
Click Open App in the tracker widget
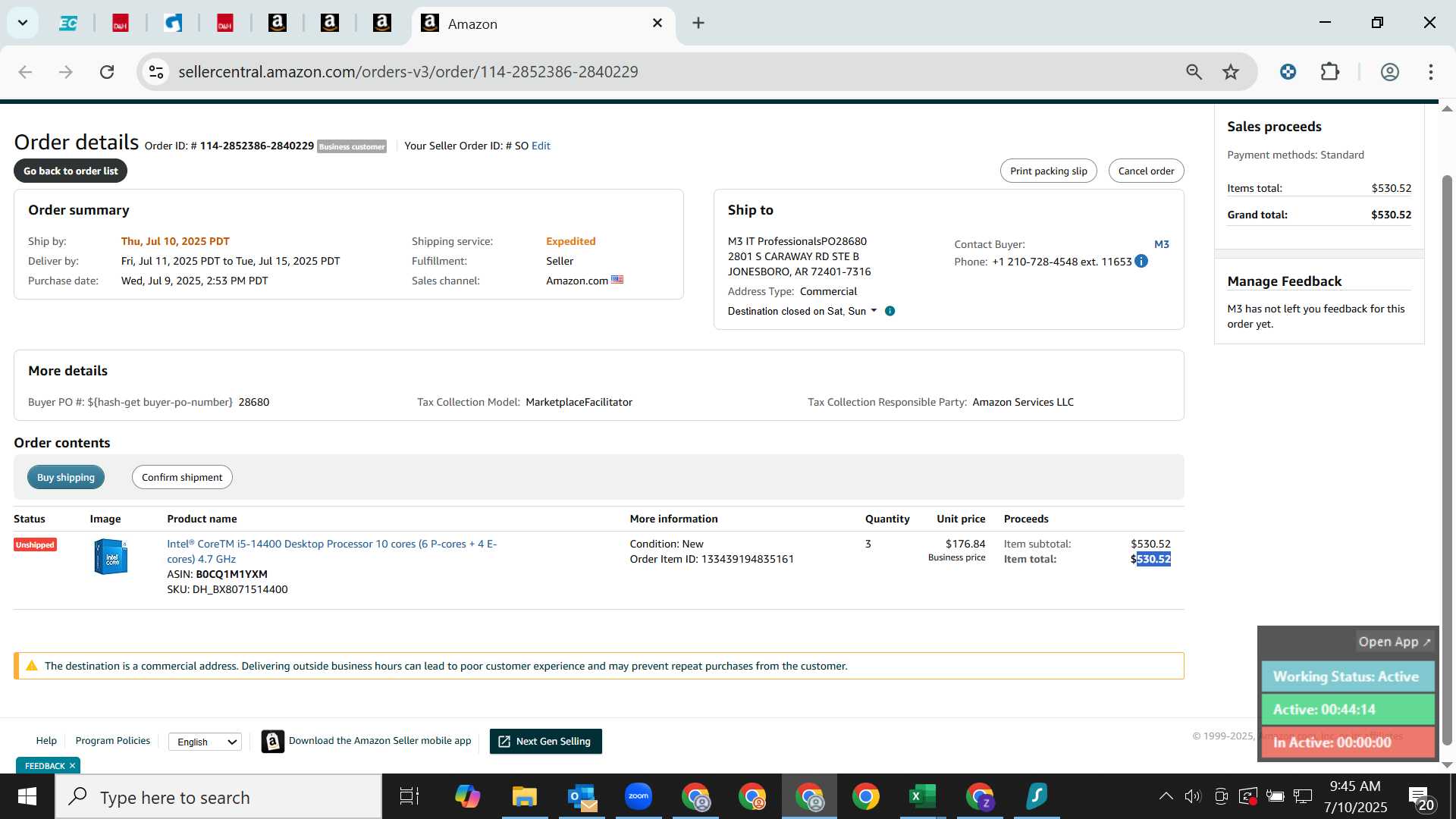pos(1394,642)
